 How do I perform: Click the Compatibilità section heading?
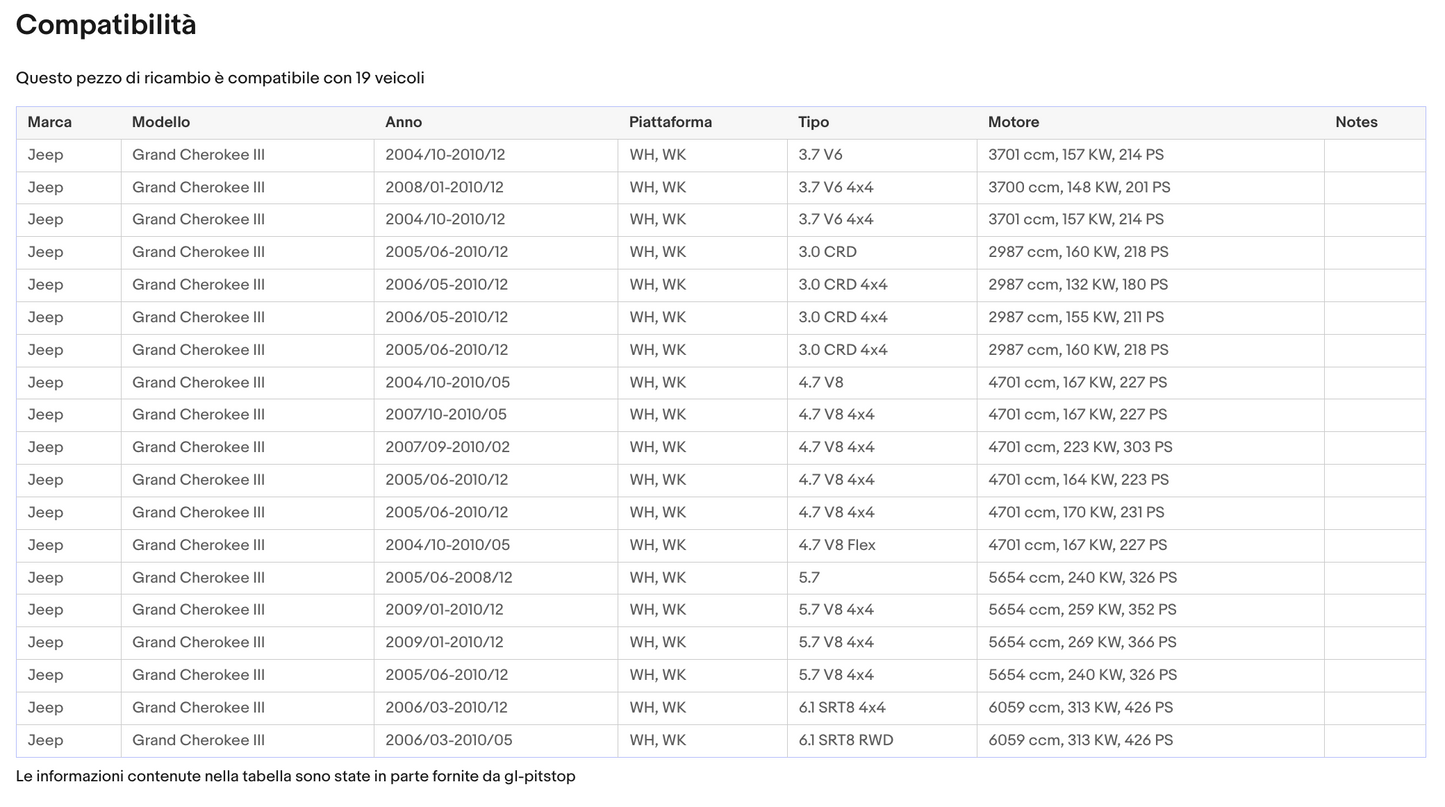click(x=106, y=25)
